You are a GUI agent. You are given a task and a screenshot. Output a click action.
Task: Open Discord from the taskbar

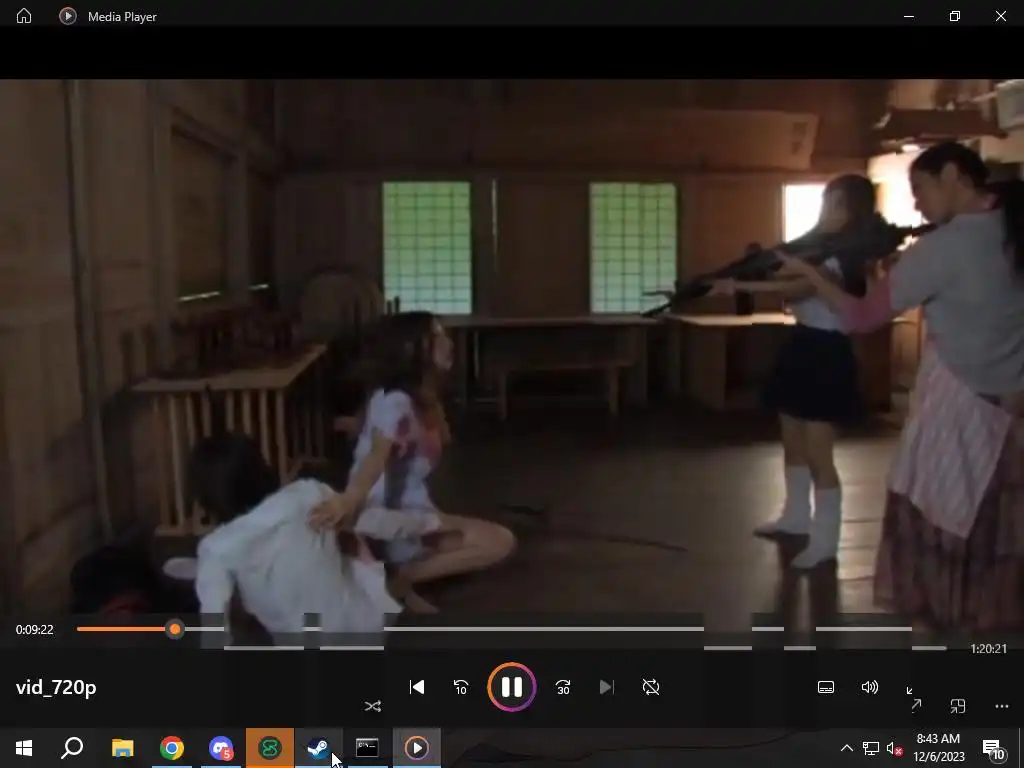click(x=221, y=748)
